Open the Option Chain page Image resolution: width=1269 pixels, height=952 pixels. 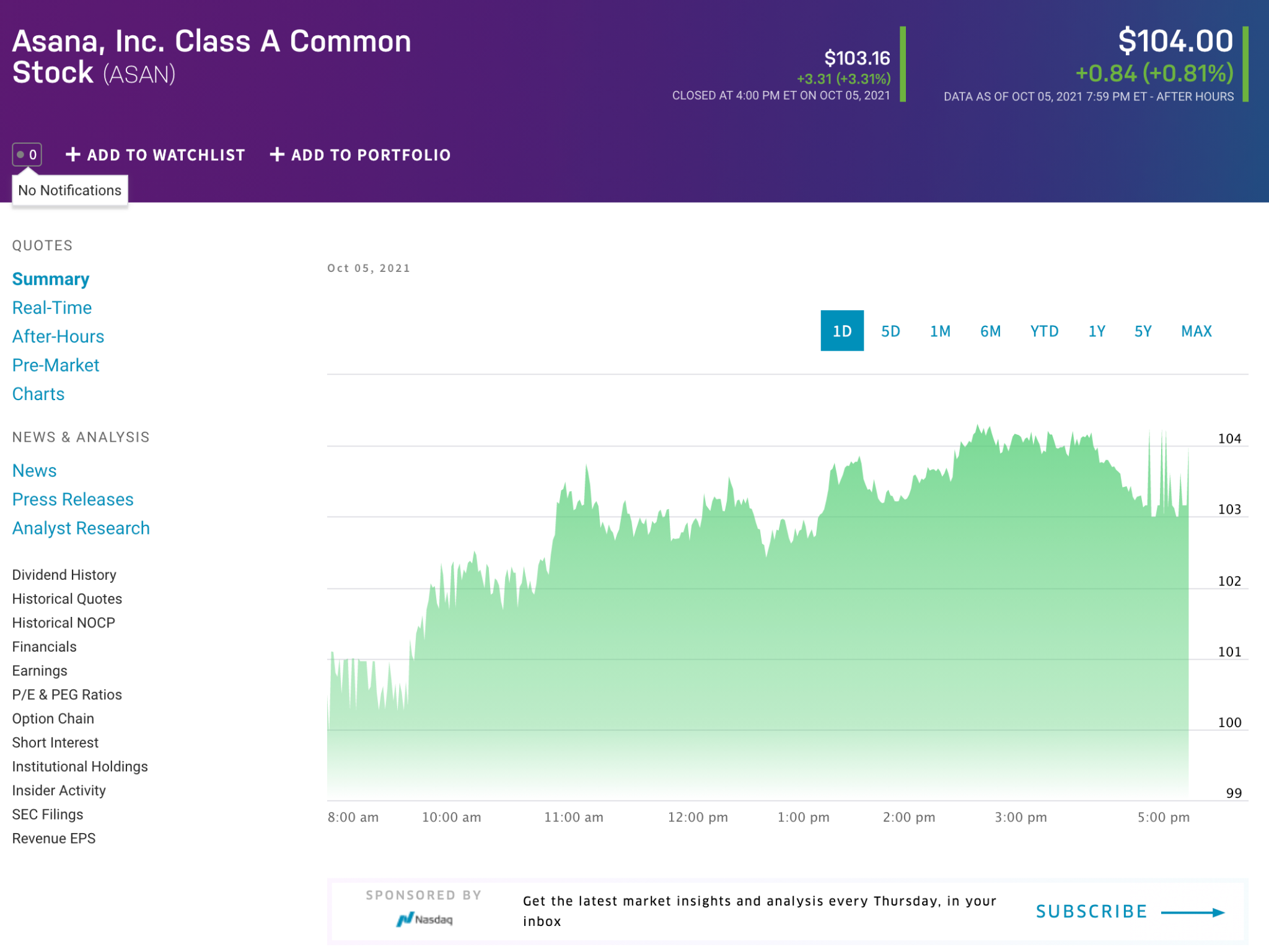pyautogui.click(x=53, y=718)
